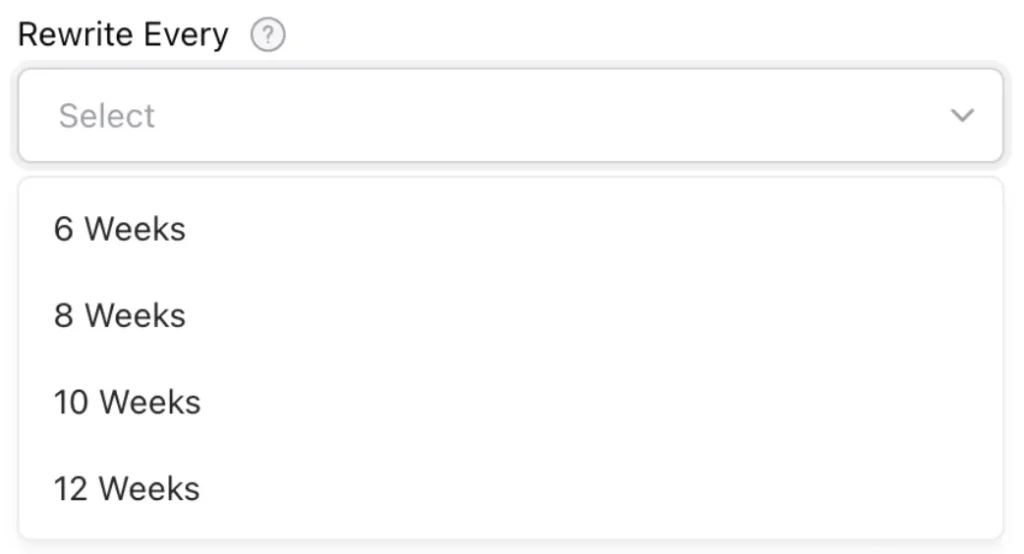Choose the 6 Weeks option
This screenshot has width=1024, height=554.
coord(120,229)
